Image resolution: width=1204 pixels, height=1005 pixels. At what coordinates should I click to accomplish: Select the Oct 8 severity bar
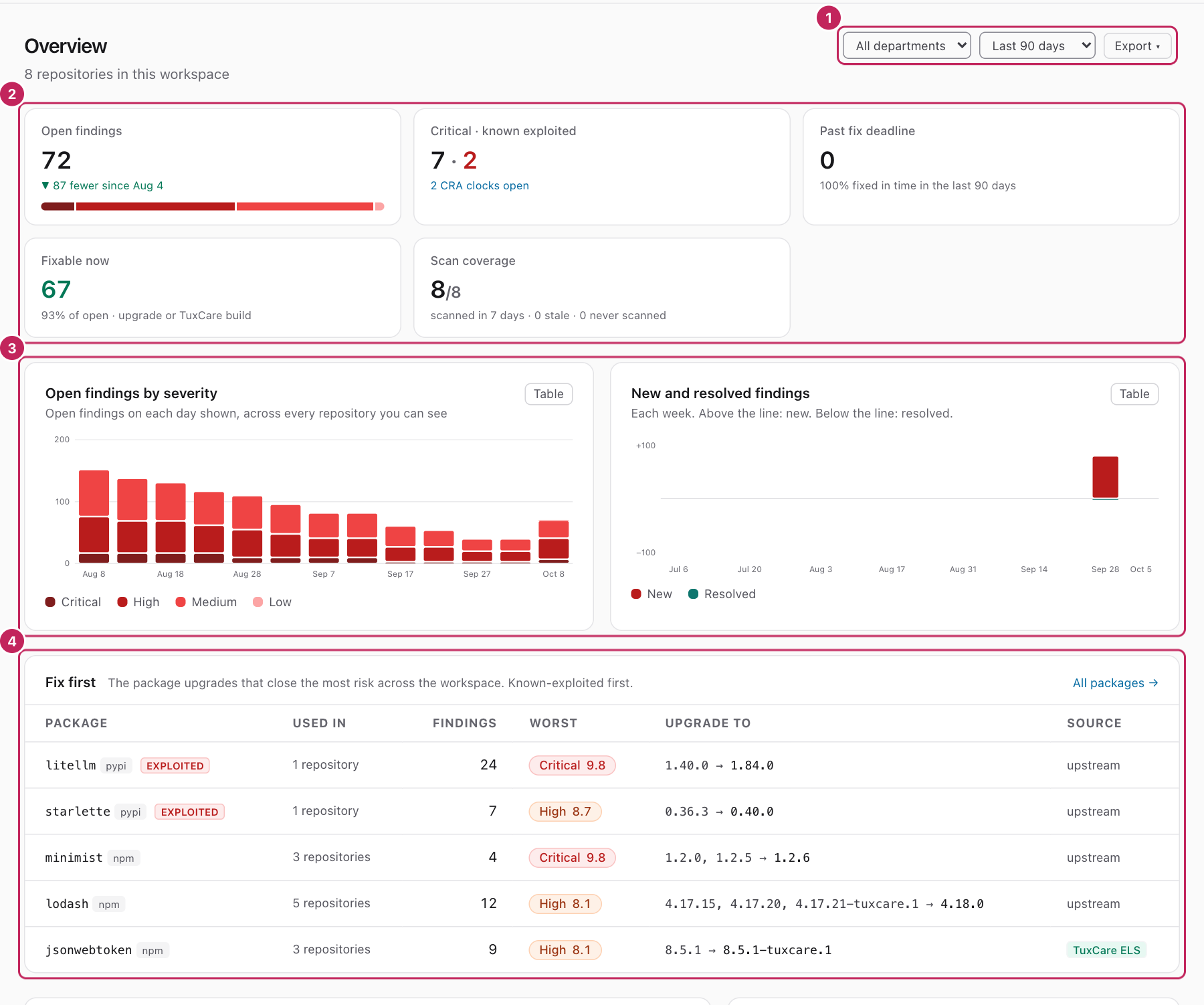tap(553, 541)
